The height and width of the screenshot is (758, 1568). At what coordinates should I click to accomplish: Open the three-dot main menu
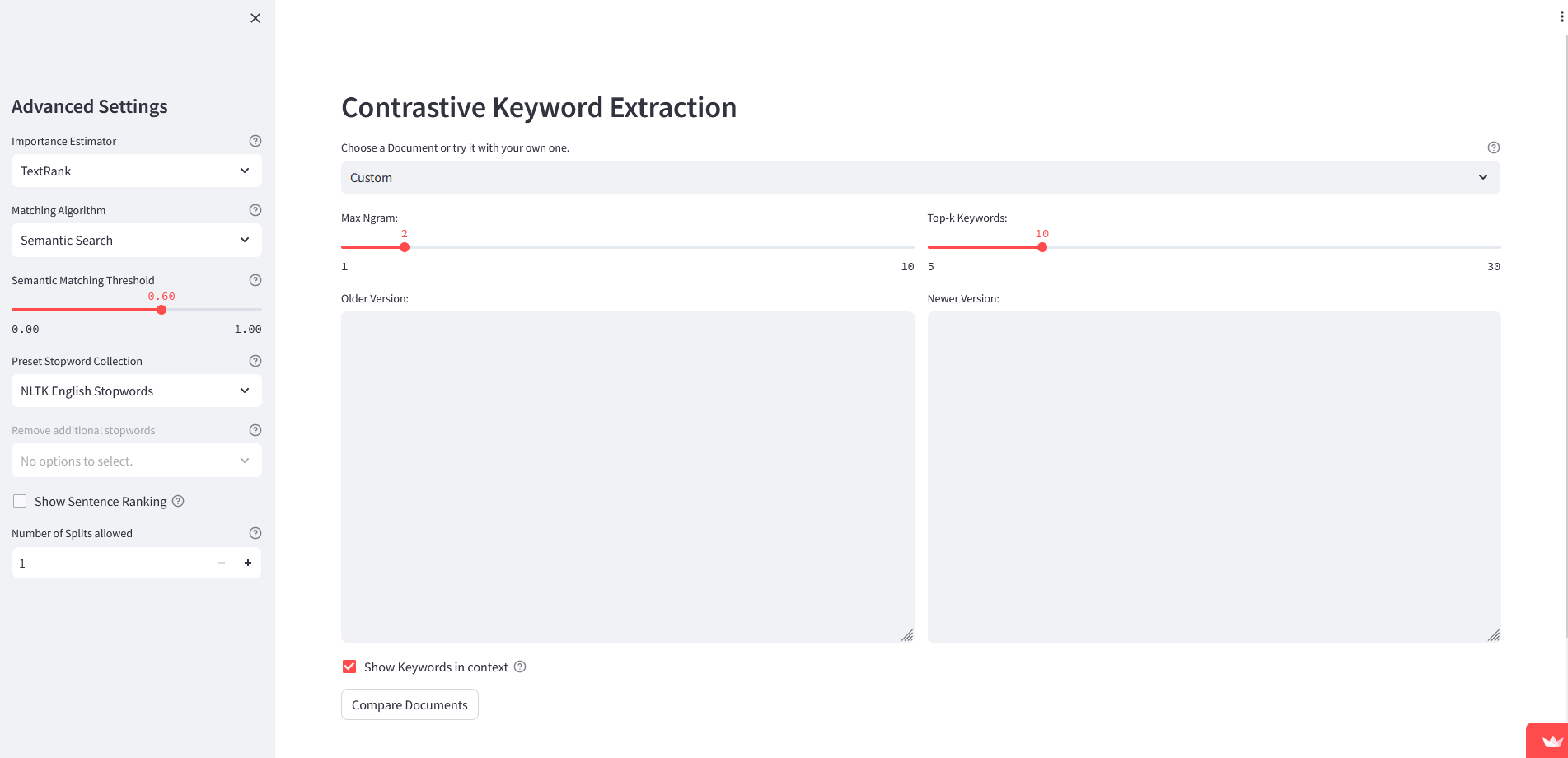coord(1561,16)
